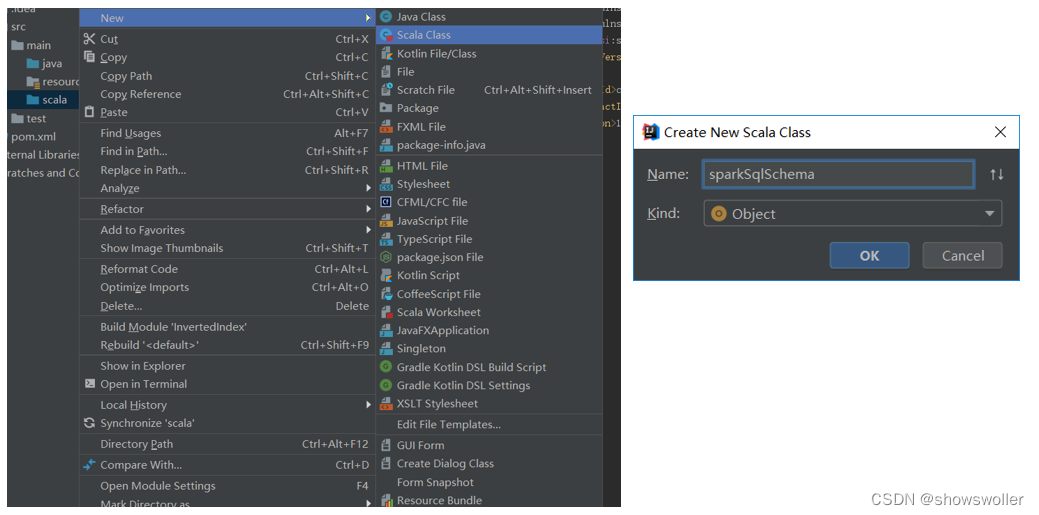Select pom.xml in project tree

(x=33, y=137)
